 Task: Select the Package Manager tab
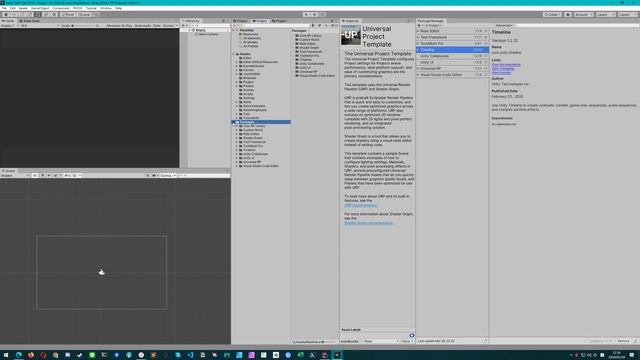pos(431,21)
